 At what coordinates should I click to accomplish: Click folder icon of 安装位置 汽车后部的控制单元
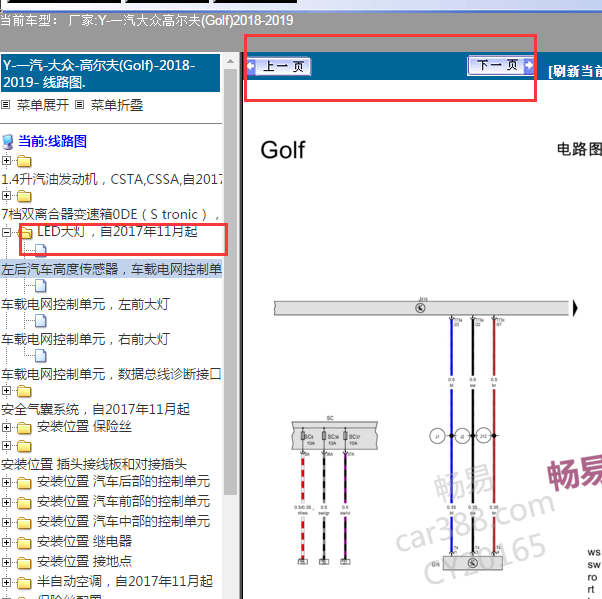tap(24, 483)
